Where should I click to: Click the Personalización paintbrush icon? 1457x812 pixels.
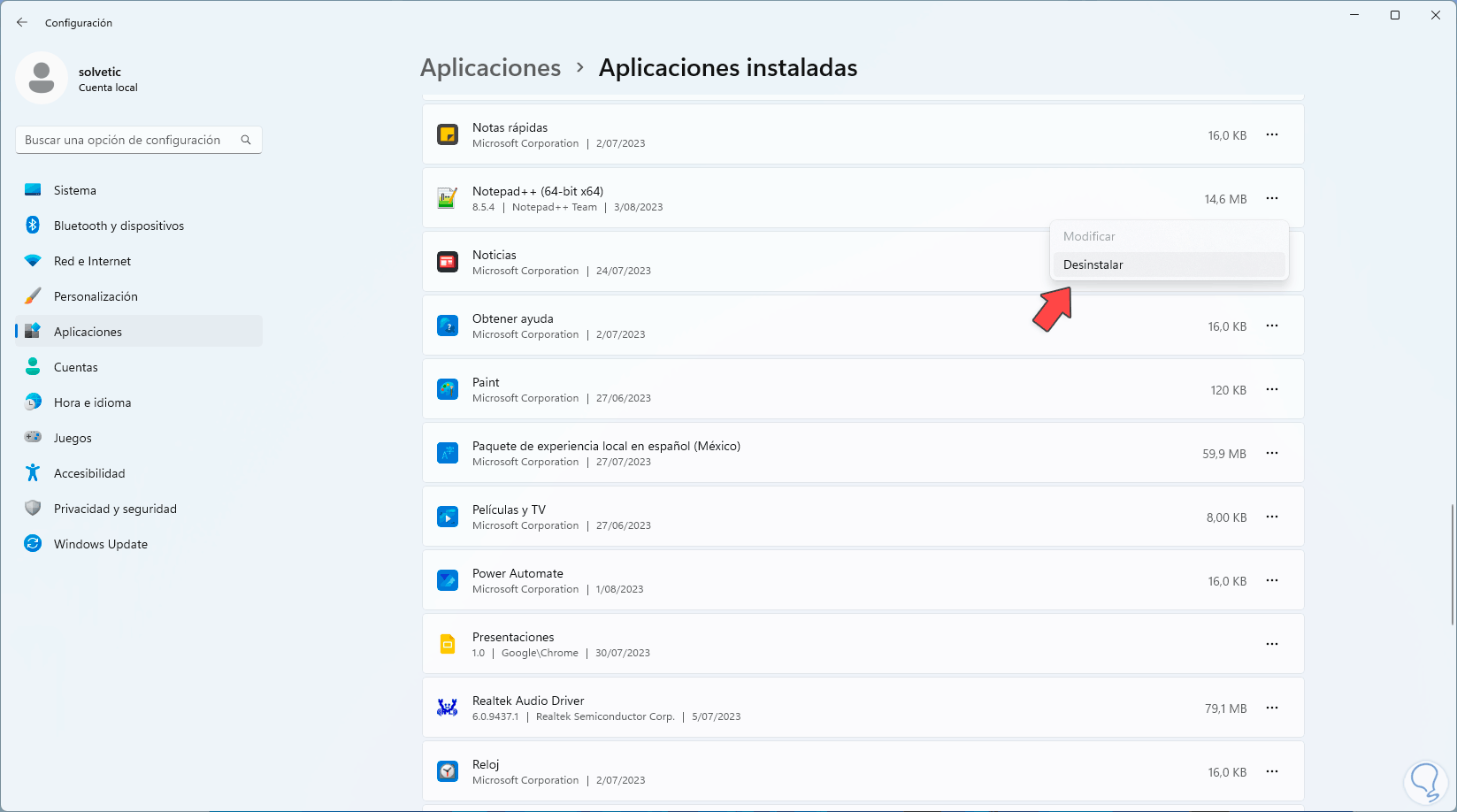(x=33, y=296)
